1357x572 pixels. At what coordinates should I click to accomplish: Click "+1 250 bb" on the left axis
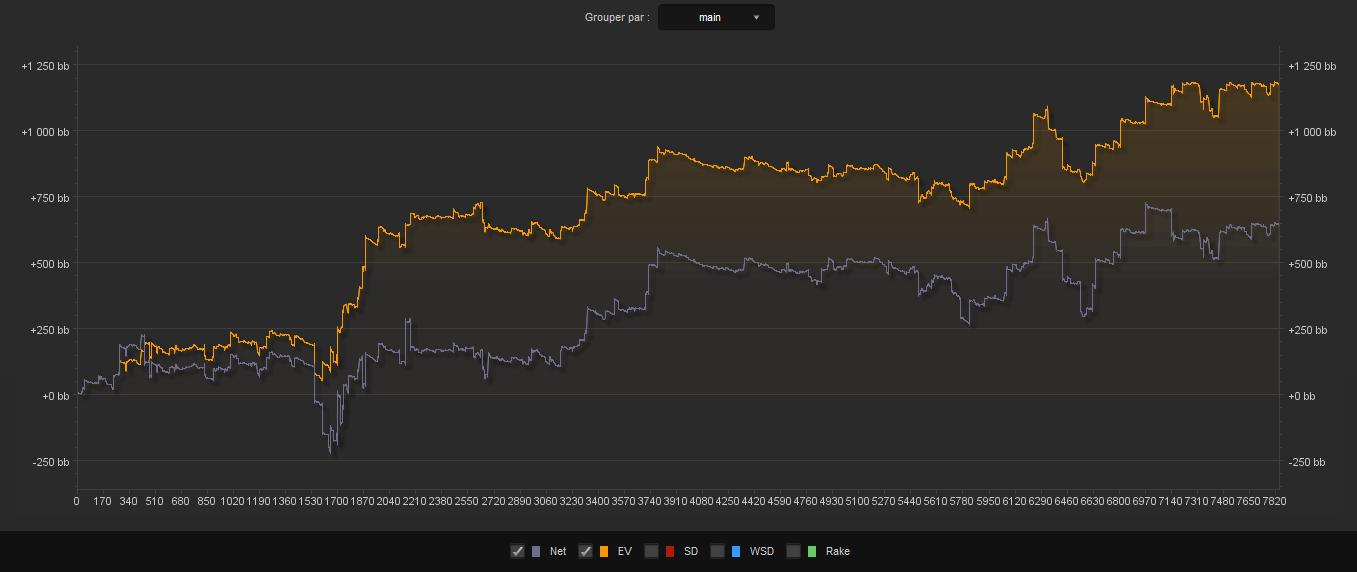coord(45,66)
